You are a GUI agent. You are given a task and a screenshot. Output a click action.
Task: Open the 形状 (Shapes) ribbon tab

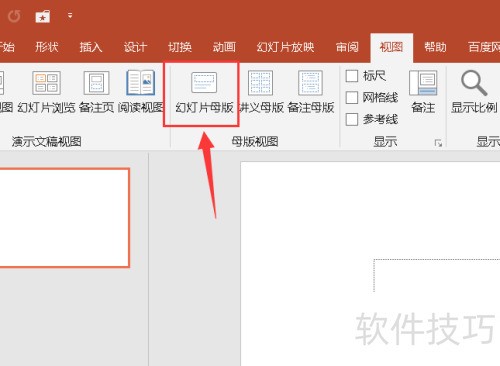[x=47, y=47]
